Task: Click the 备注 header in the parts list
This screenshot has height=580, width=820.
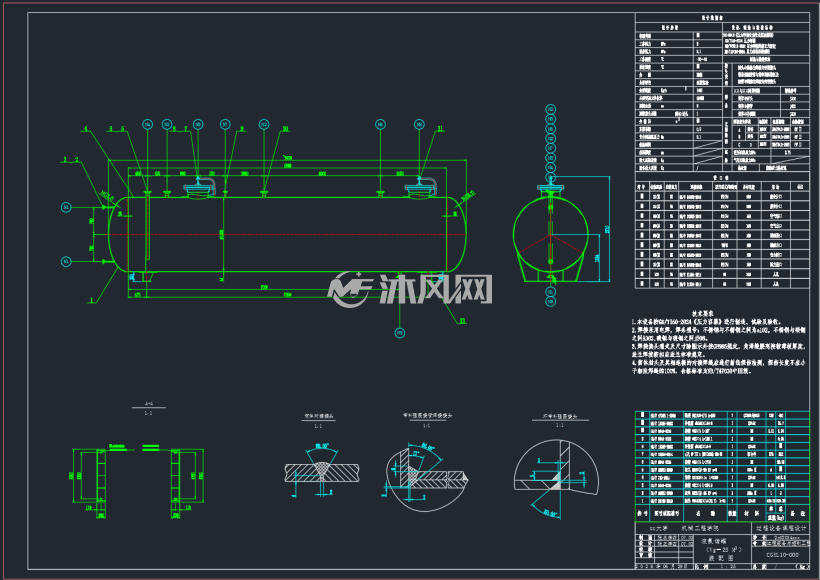Action: pyautogui.click(x=798, y=514)
